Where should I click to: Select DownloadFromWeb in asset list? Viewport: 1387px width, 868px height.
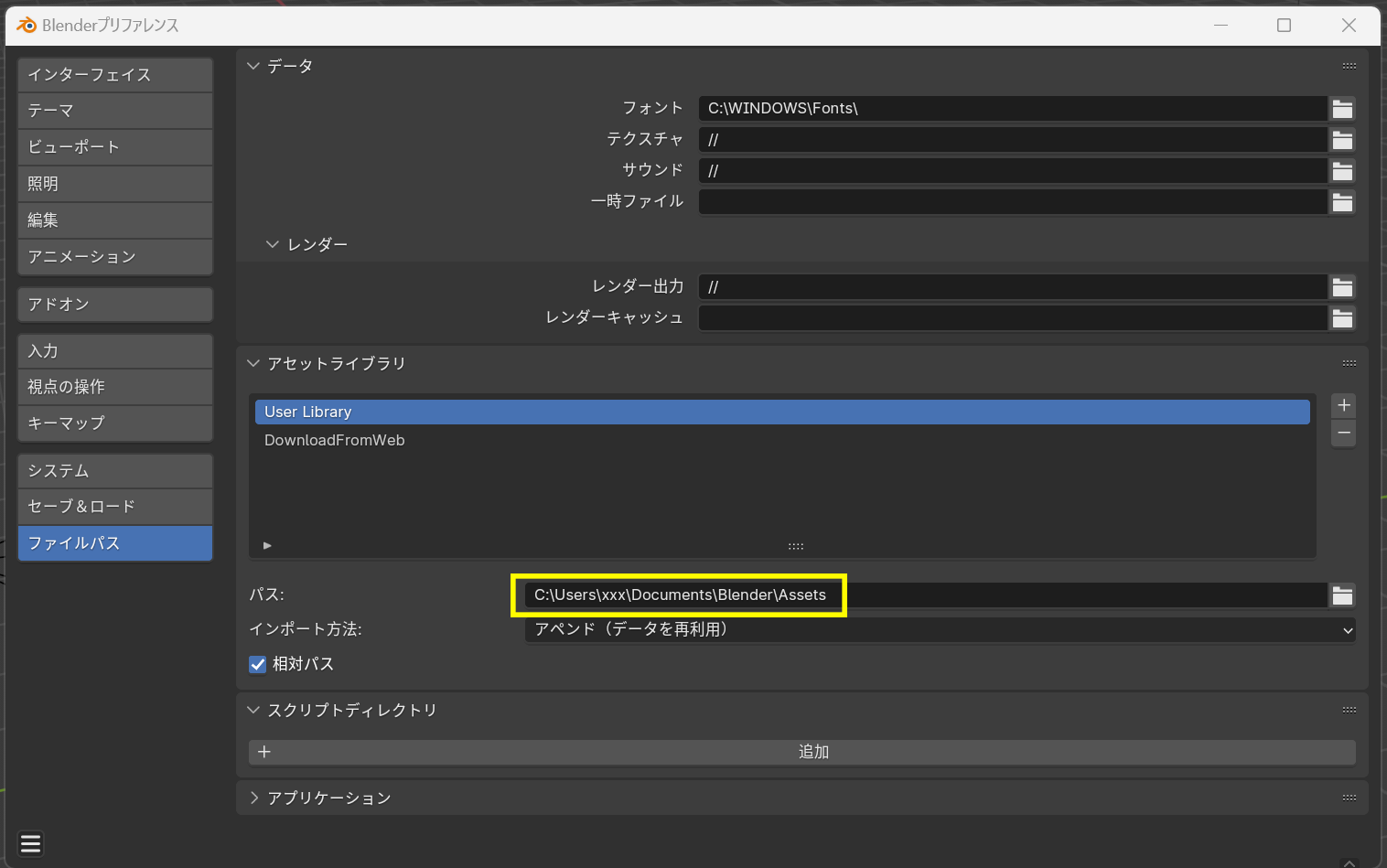[x=782, y=440]
